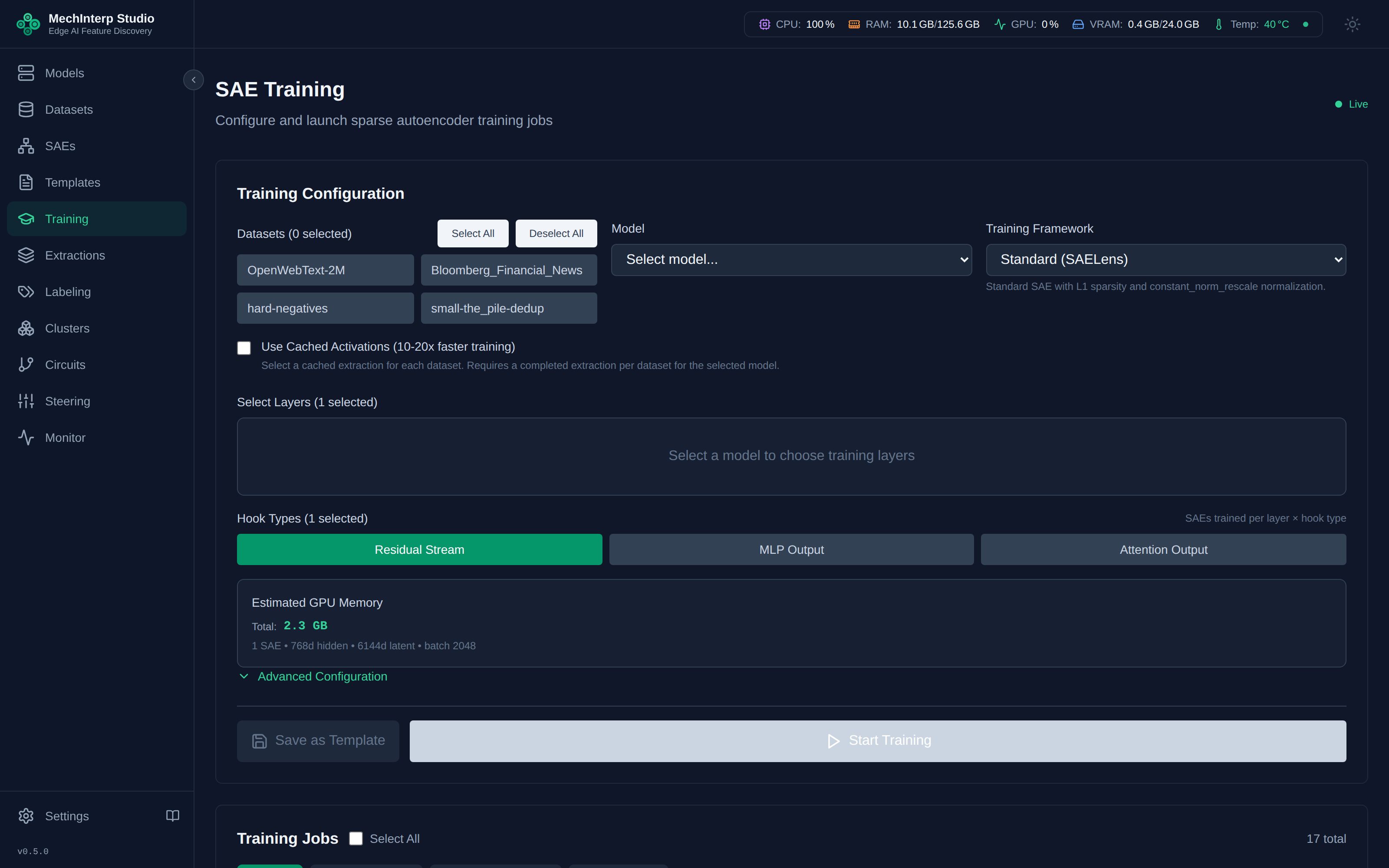Click the temperature thermometer icon
The image size is (1389, 868).
click(x=1218, y=24)
